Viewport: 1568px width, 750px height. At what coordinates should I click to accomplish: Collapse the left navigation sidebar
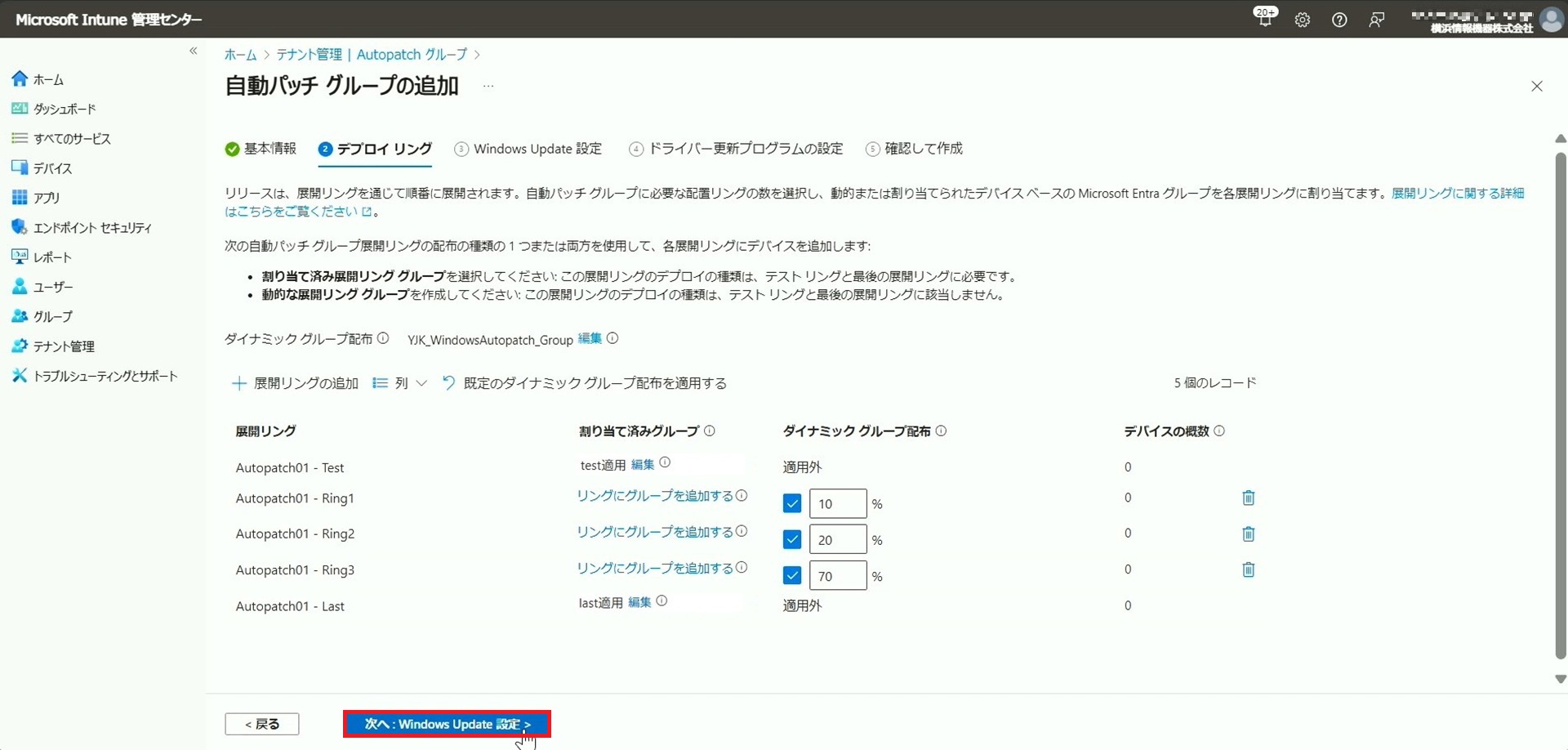[x=194, y=51]
